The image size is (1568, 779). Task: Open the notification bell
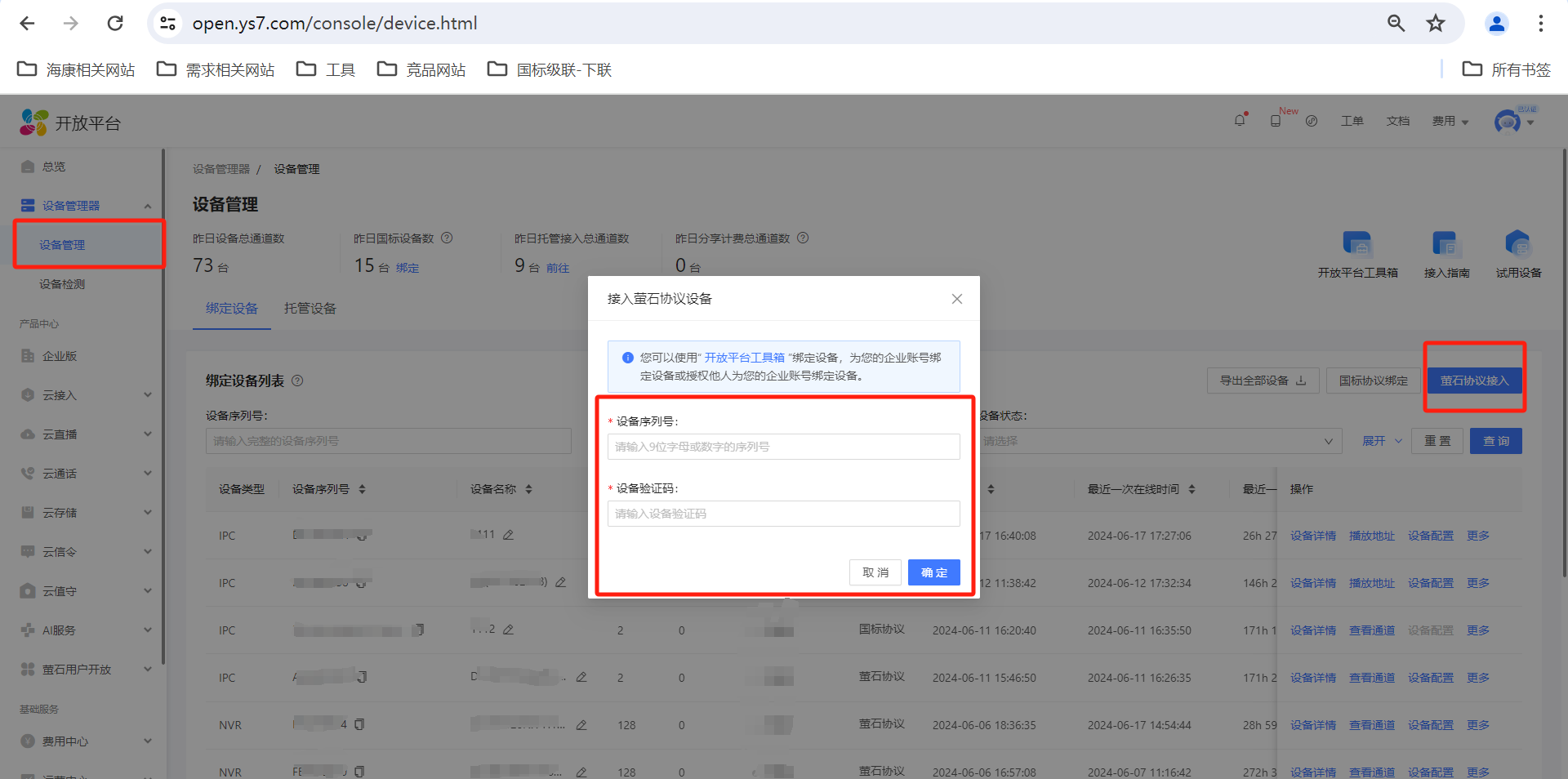coord(1241,121)
